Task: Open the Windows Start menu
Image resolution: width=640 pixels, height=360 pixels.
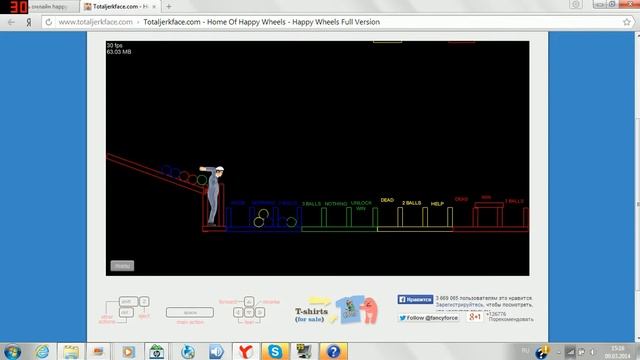Action: [x=12, y=352]
